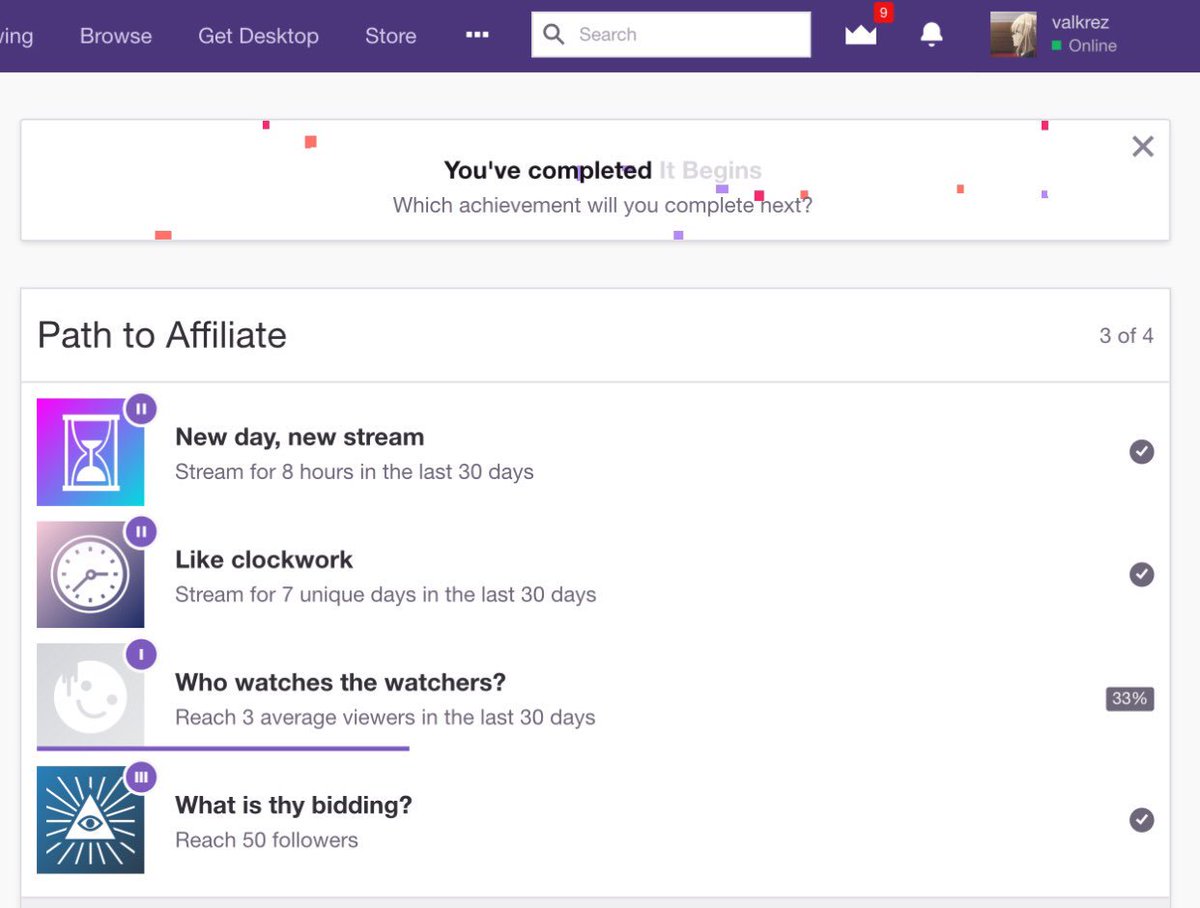This screenshot has height=908, width=1200.
Task: Click the New day, new stream title
Action: click(299, 437)
